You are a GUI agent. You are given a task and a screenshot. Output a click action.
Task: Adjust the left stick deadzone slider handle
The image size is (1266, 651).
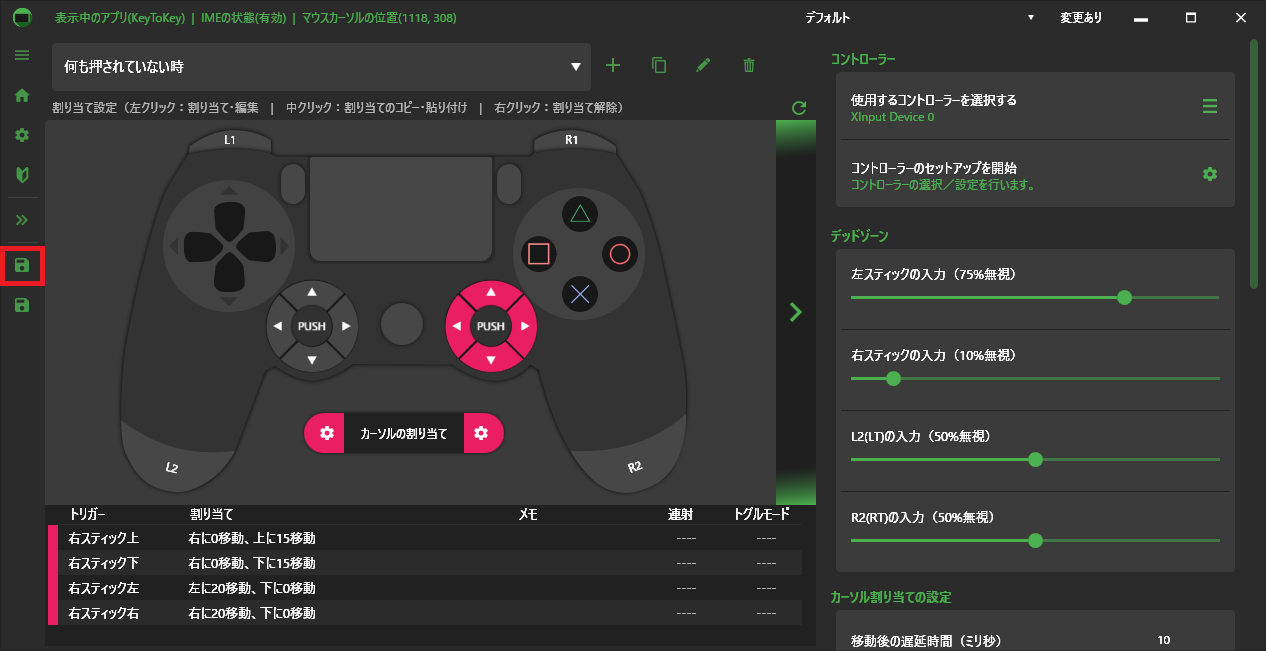(x=1124, y=298)
